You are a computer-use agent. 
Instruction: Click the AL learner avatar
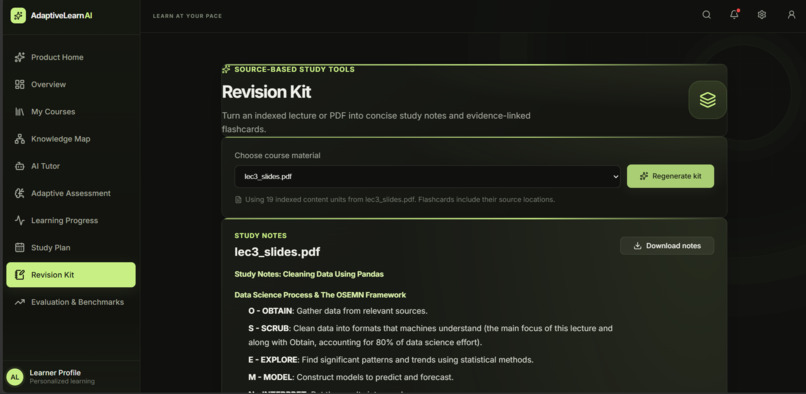pos(15,377)
